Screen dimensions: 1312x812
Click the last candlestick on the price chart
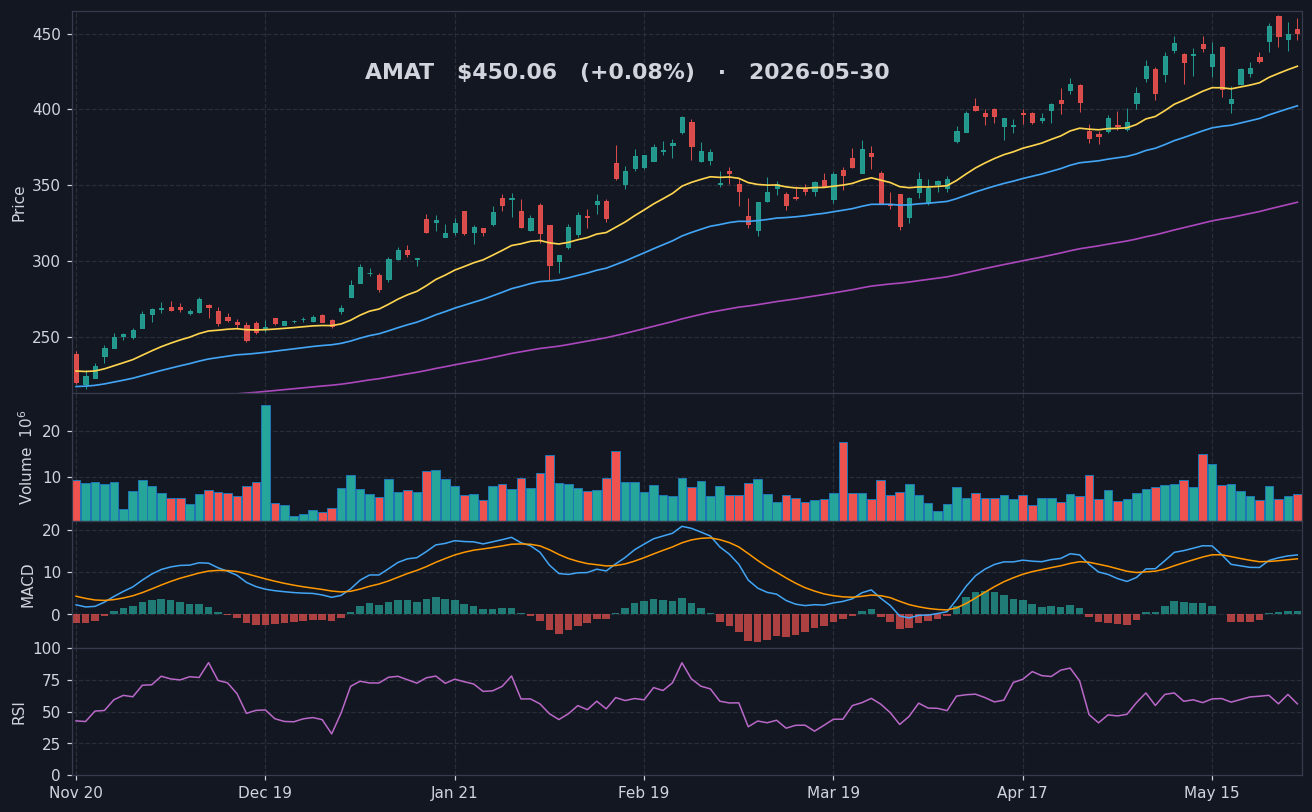click(x=1297, y=32)
